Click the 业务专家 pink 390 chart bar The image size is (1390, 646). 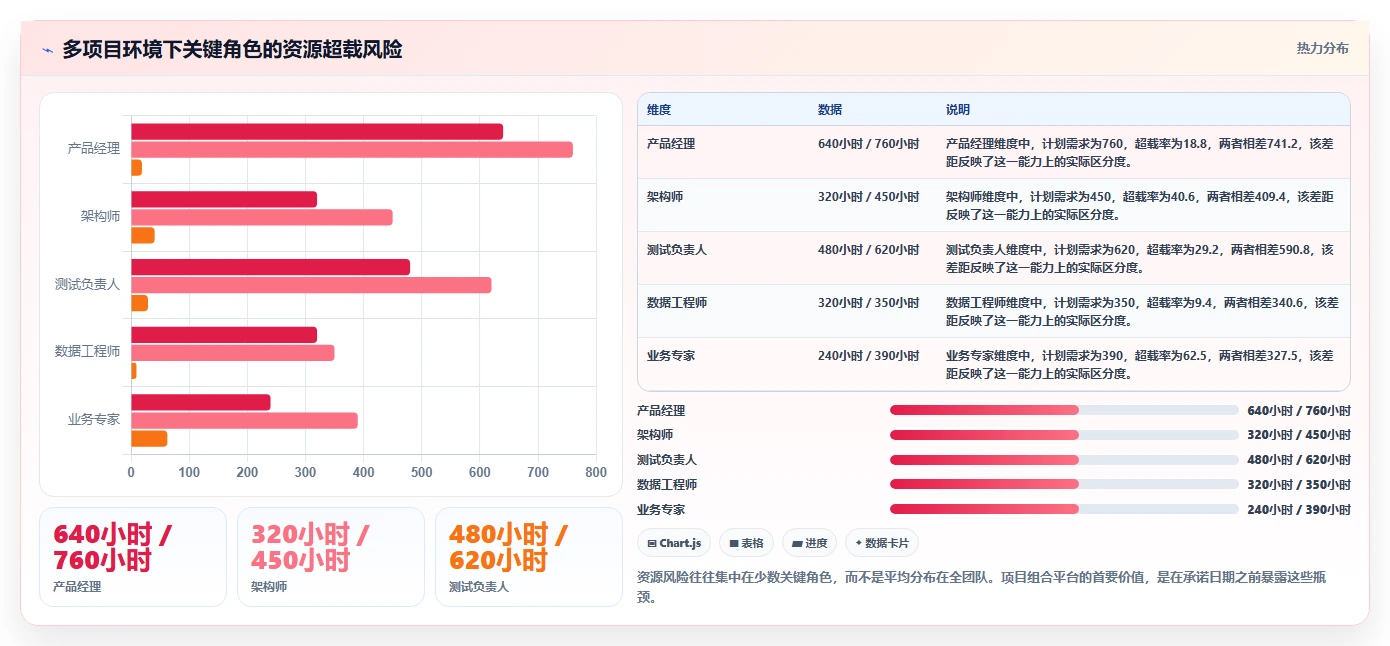(244, 420)
